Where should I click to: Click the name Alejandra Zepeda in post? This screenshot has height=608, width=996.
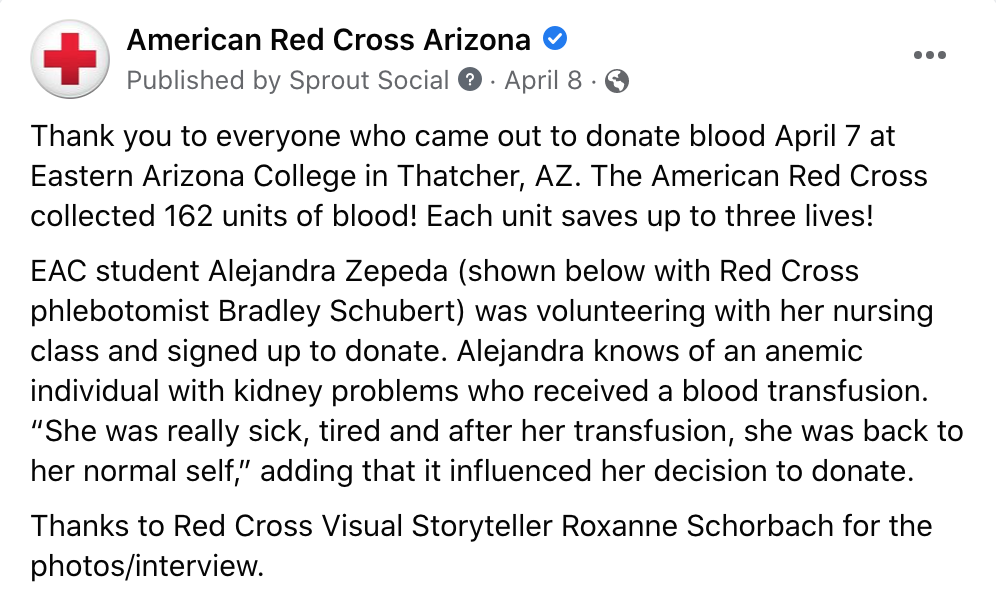click(328, 271)
